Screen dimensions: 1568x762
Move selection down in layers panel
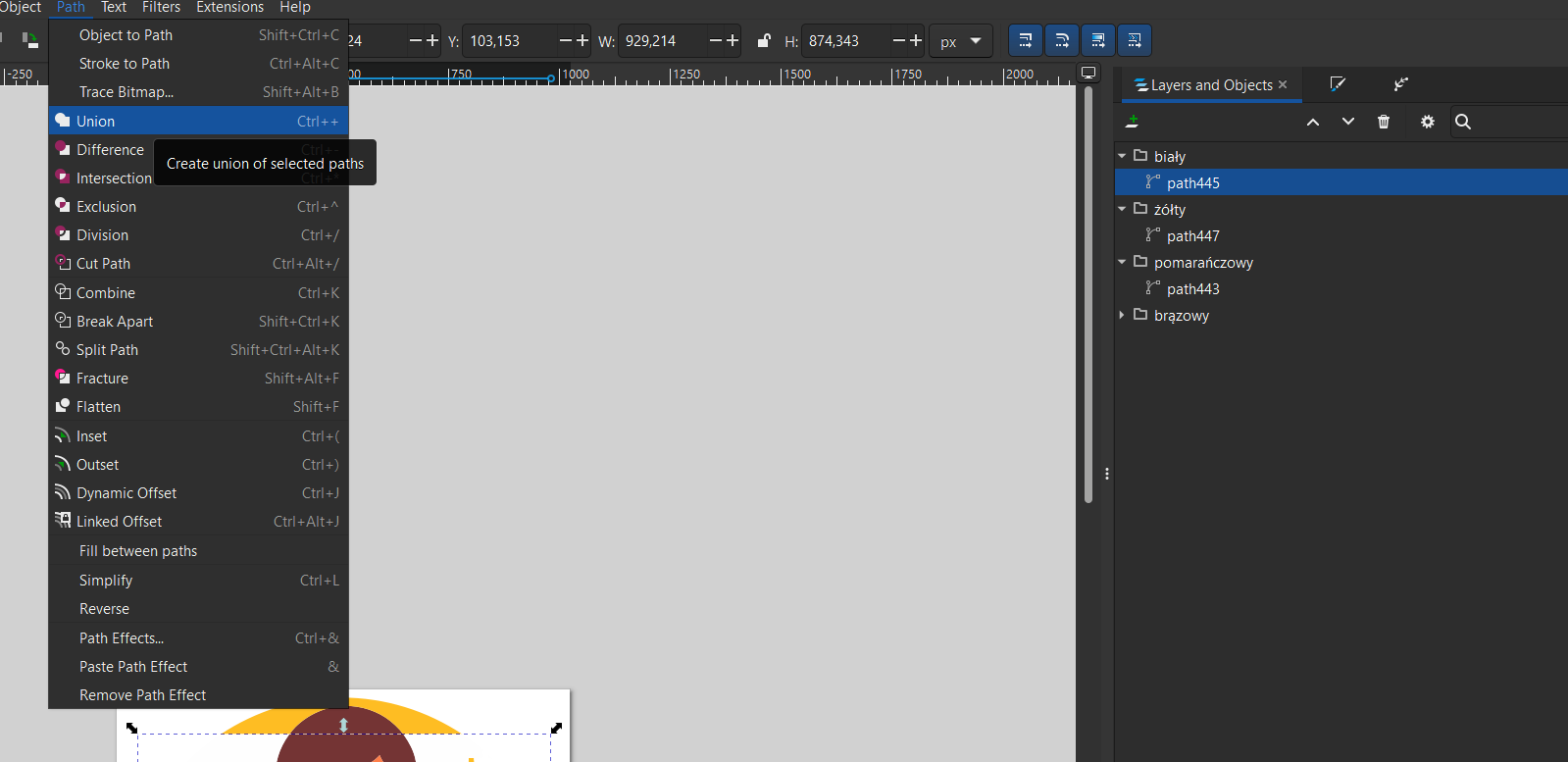1348,122
